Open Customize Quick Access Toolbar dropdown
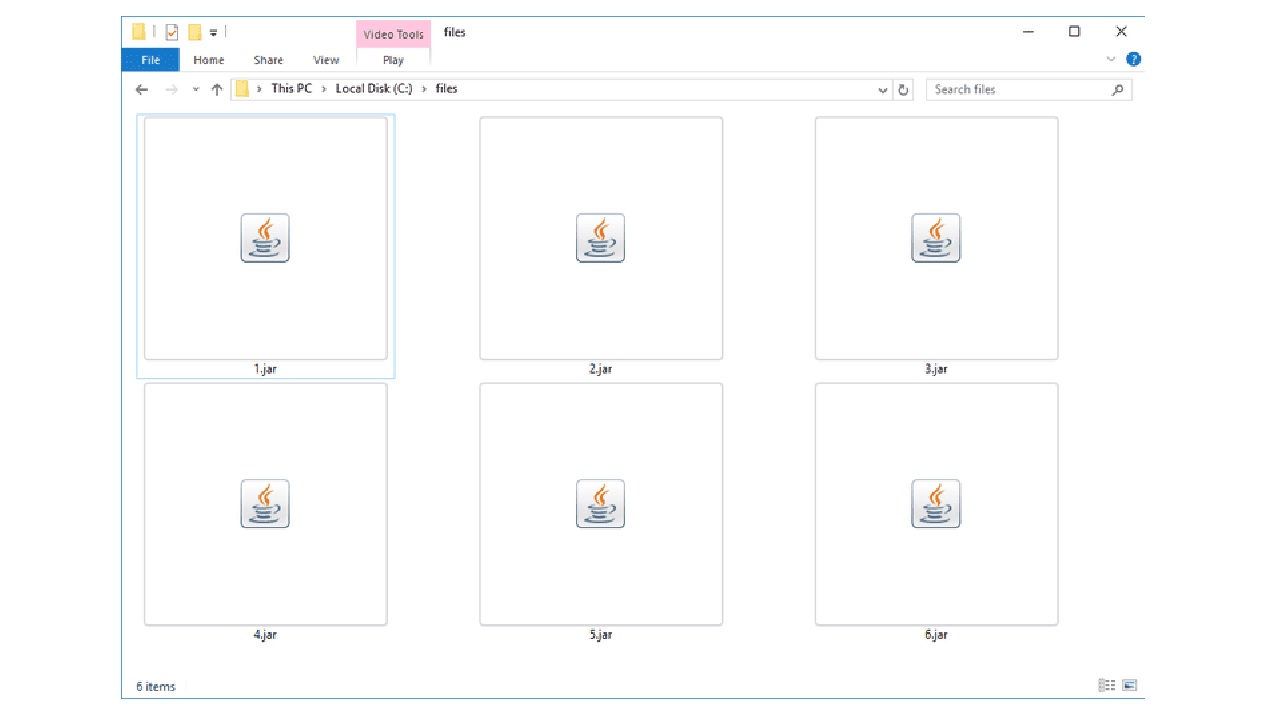This screenshot has width=1280, height=720. click(x=213, y=33)
